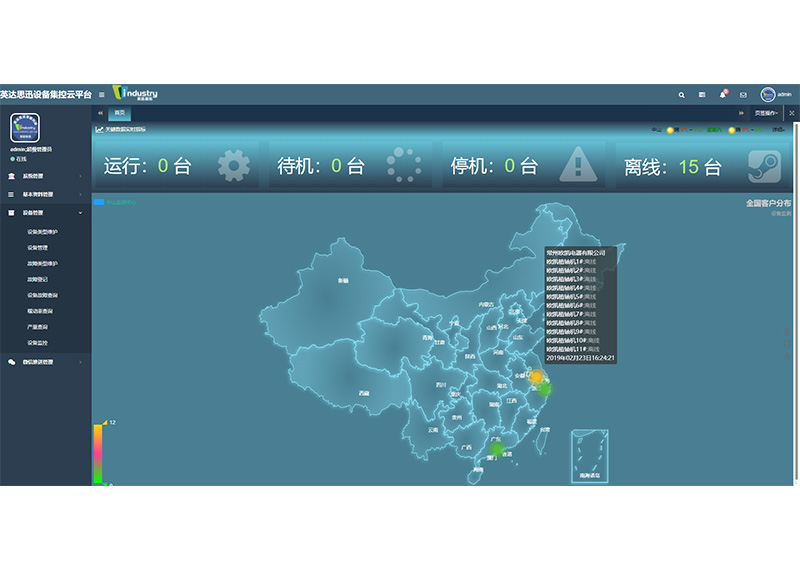This screenshot has height=570, width=800.
Task: Open the 设备管理 submenu item
Action: point(37,248)
